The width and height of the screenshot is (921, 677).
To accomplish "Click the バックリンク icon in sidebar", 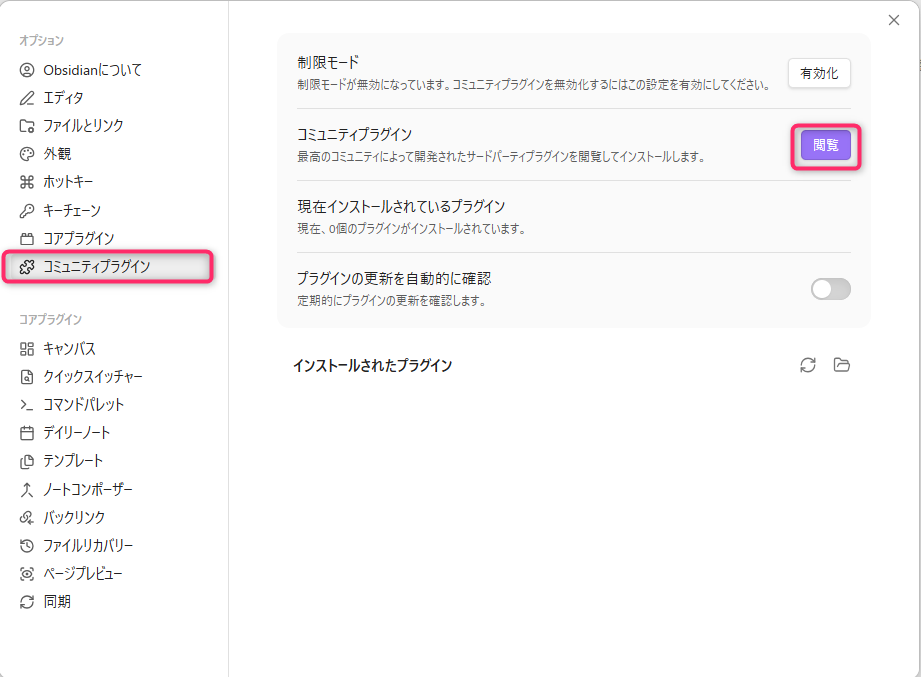I will [27, 517].
